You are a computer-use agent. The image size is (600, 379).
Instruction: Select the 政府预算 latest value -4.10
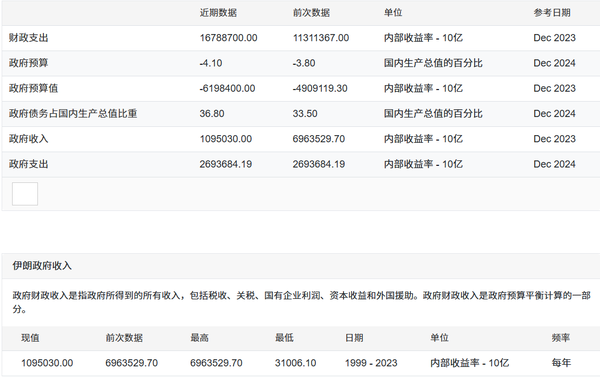(x=211, y=63)
